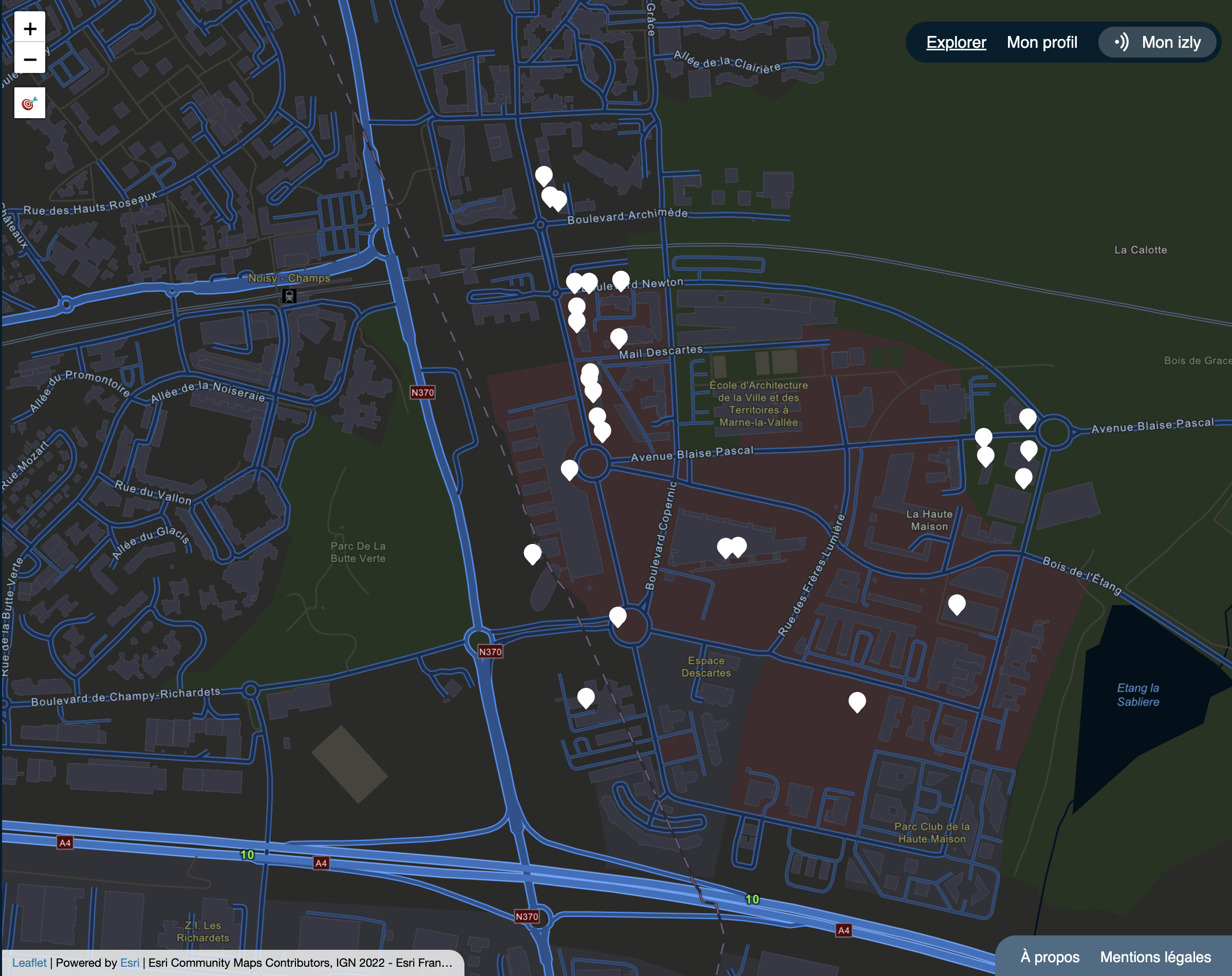Follow the Esri attribution link

click(x=129, y=962)
